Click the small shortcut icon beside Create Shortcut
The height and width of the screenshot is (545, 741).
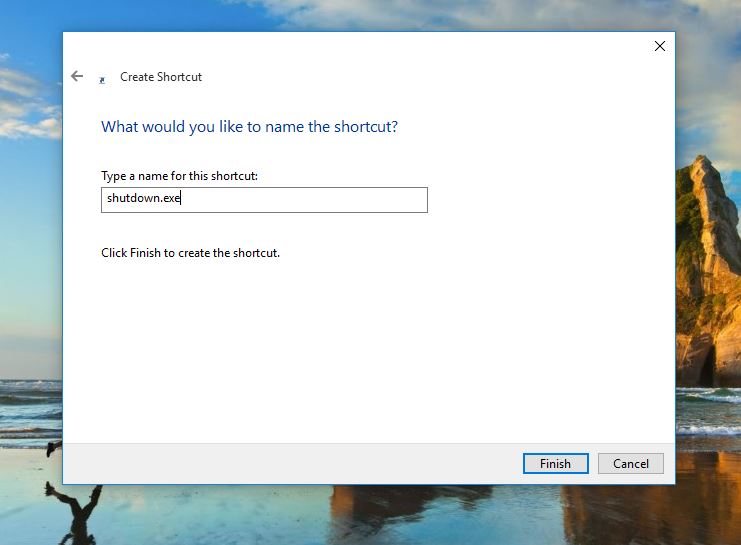point(102,78)
